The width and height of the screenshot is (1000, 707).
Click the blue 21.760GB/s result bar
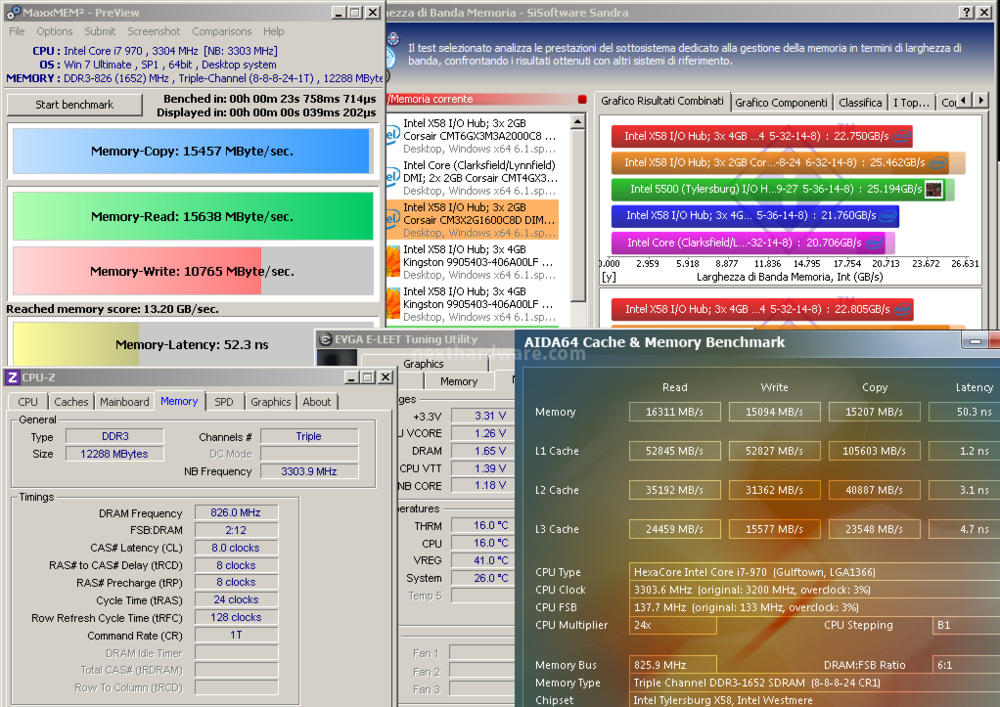click(x=755, y=215)
